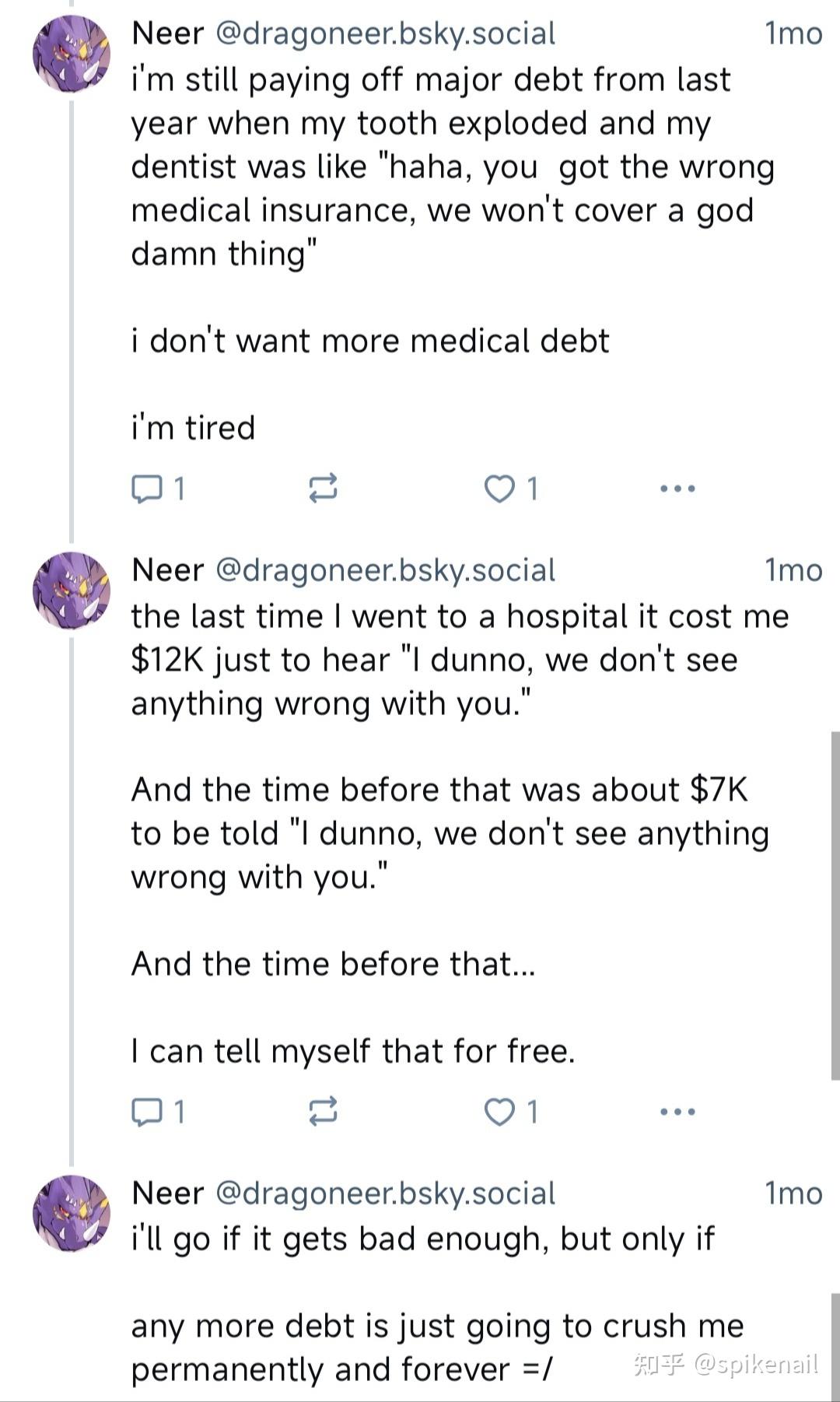Click handle @dragoneer.bsky.social on first post
This screenshot has width=840, height=1402.
pyautogui.click(x=385, y=33)
